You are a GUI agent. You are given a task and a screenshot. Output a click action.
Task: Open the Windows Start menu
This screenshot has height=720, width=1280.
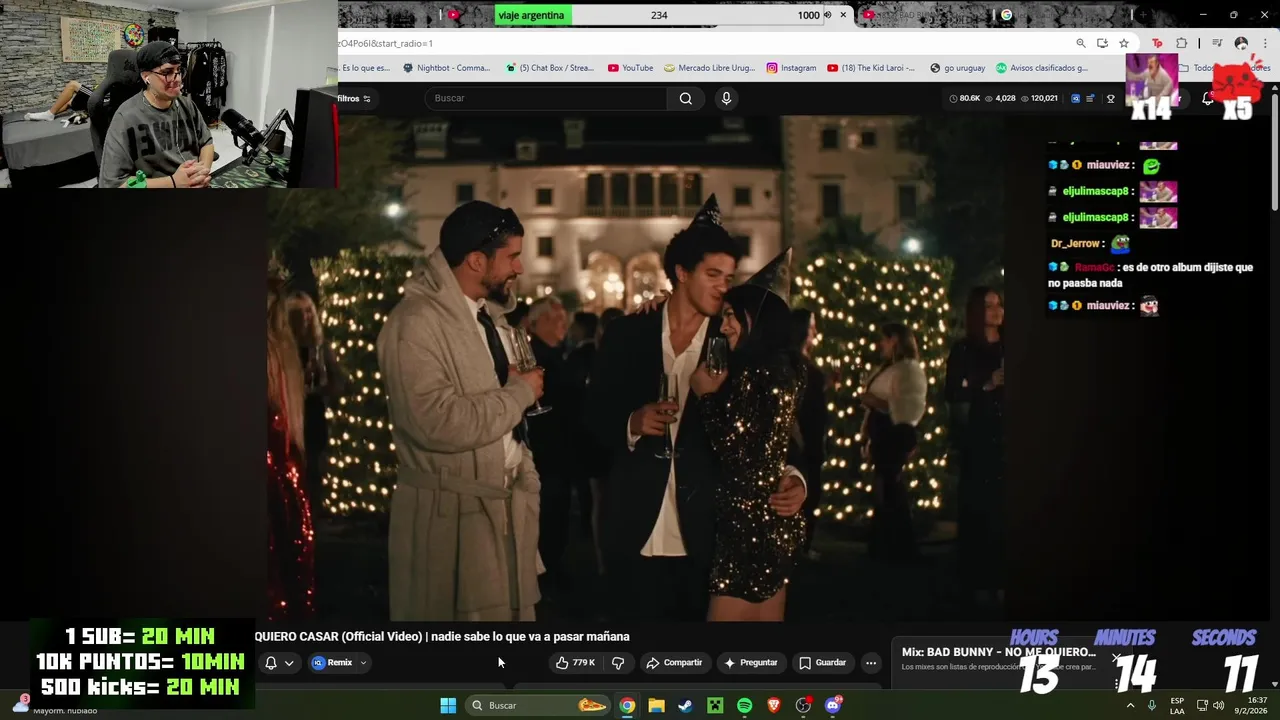[x=448, y=705]
